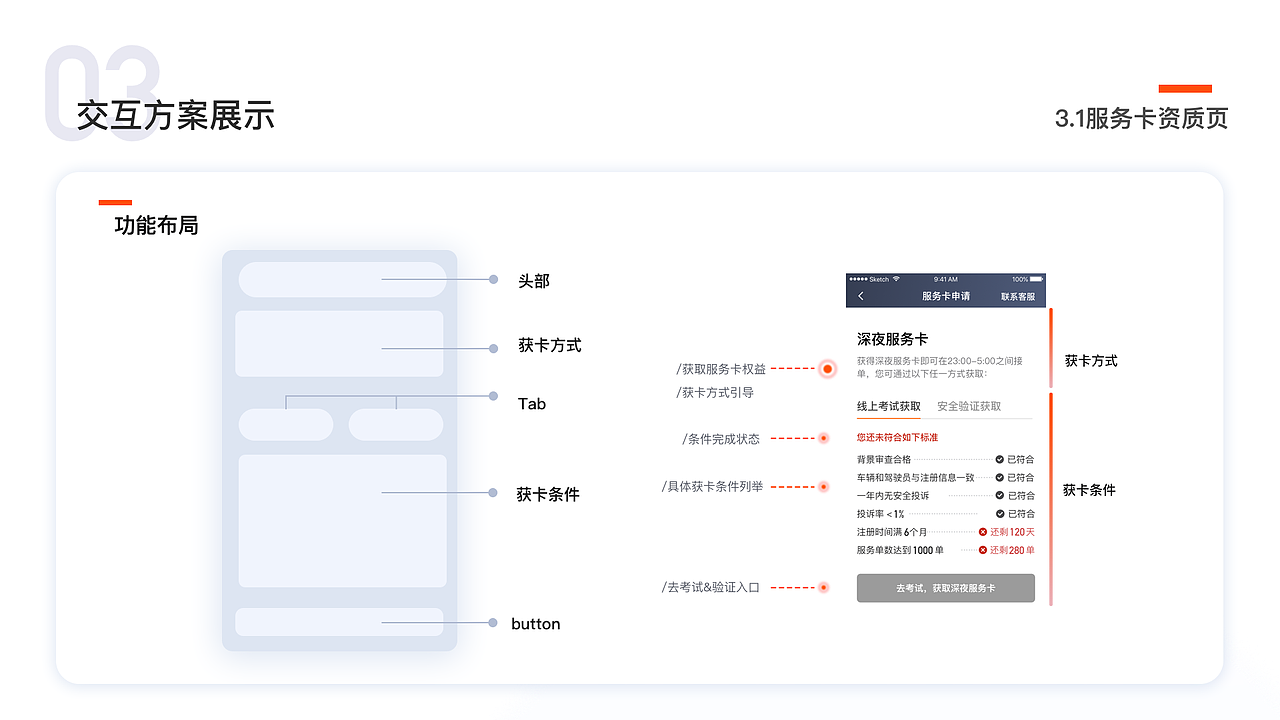Select the 线上考试获取 tab

tap(889, 406)
